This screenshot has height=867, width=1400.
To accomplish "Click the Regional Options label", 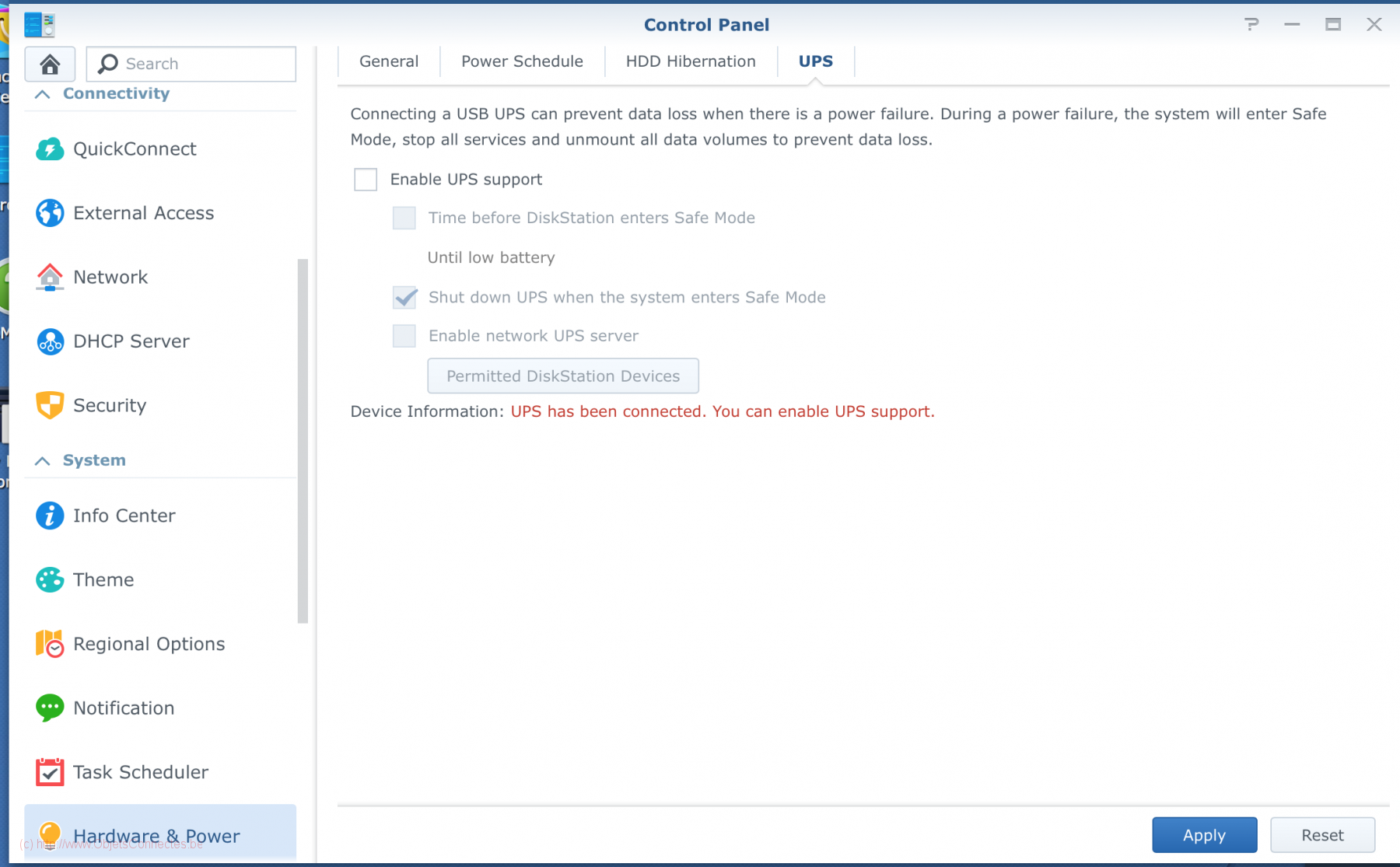I will point(149,644).
